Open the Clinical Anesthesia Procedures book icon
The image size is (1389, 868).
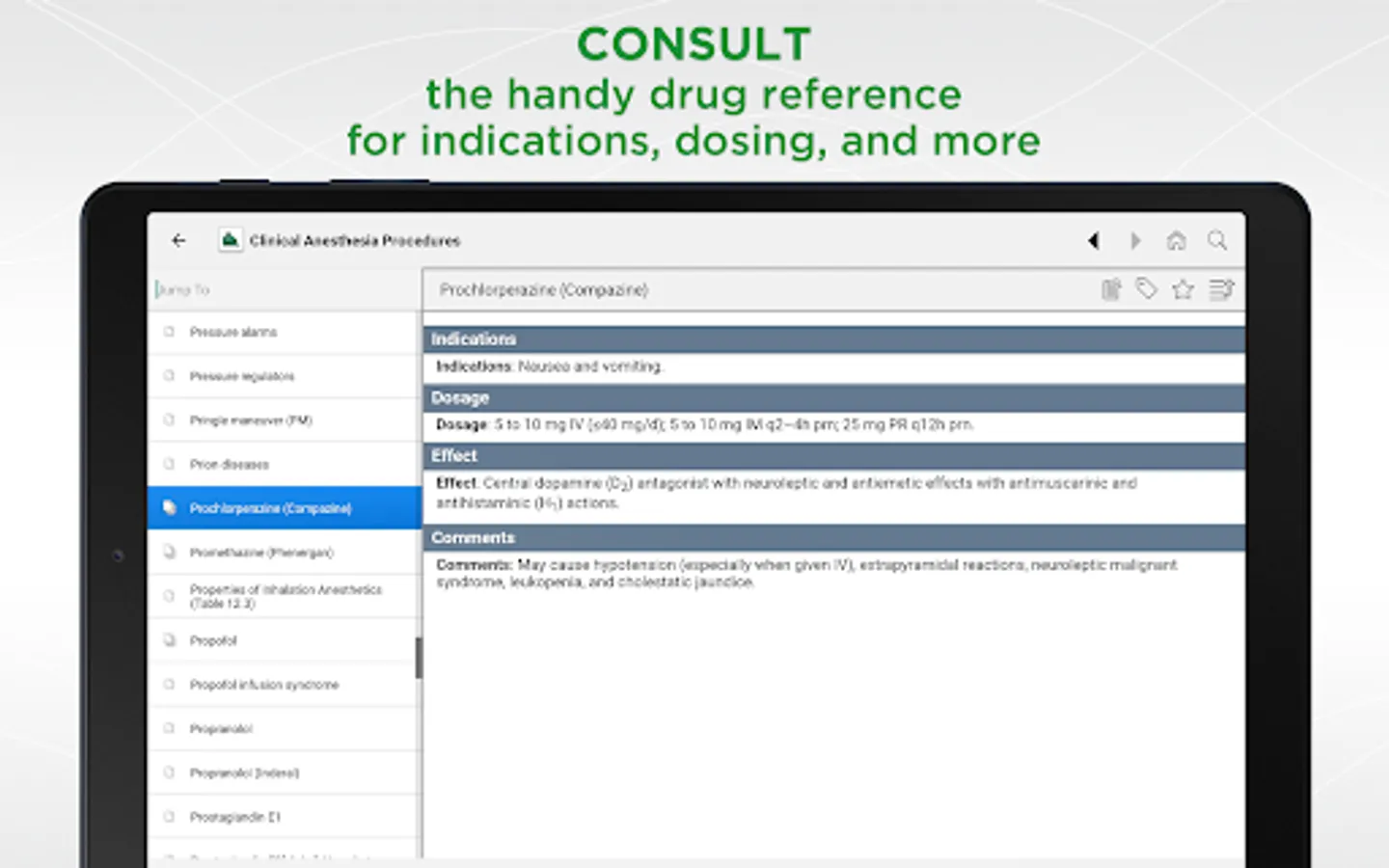click(x=230, y=240)
